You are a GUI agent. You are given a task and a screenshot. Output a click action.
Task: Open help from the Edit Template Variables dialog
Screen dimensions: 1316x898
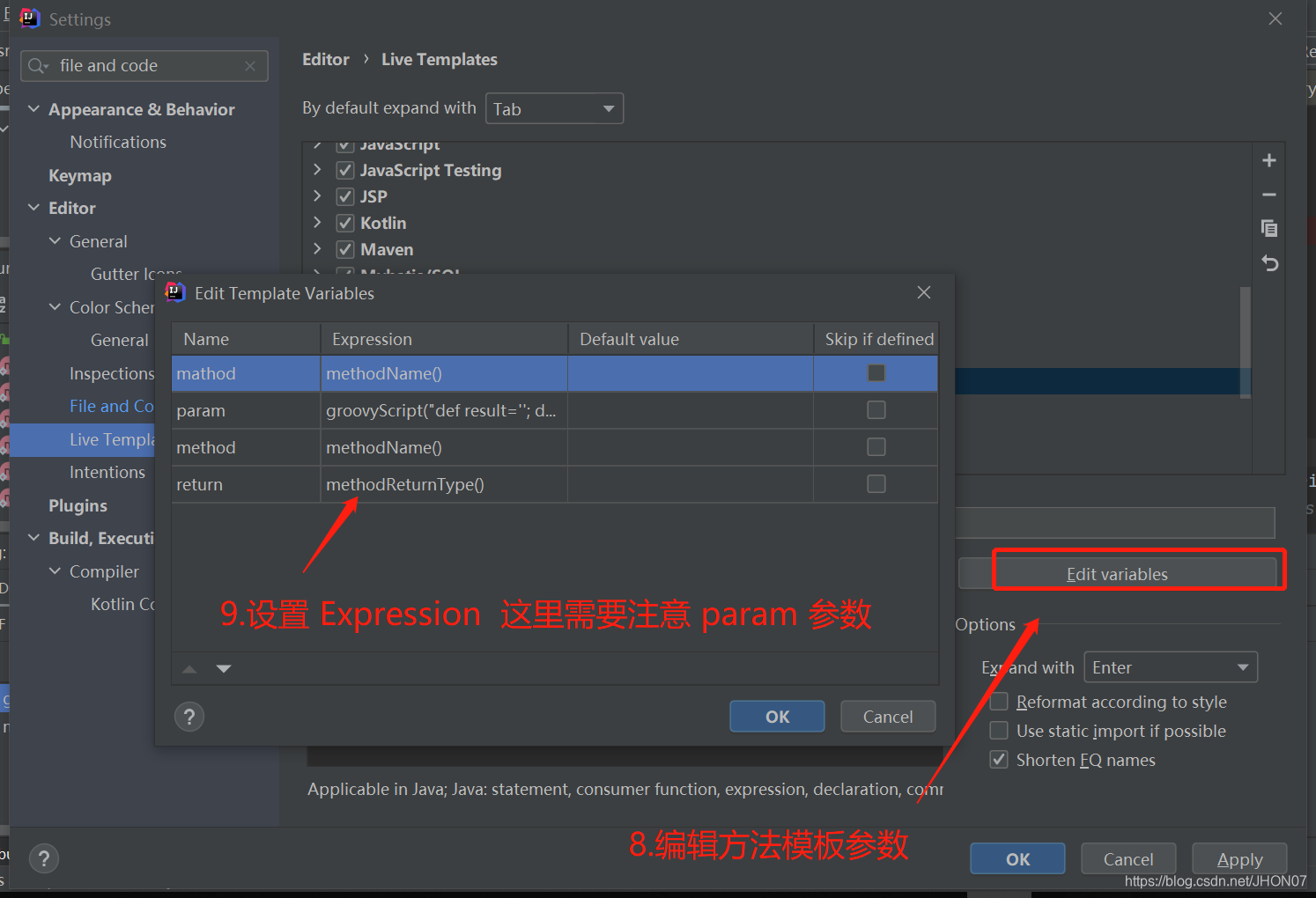coord(189,716)
